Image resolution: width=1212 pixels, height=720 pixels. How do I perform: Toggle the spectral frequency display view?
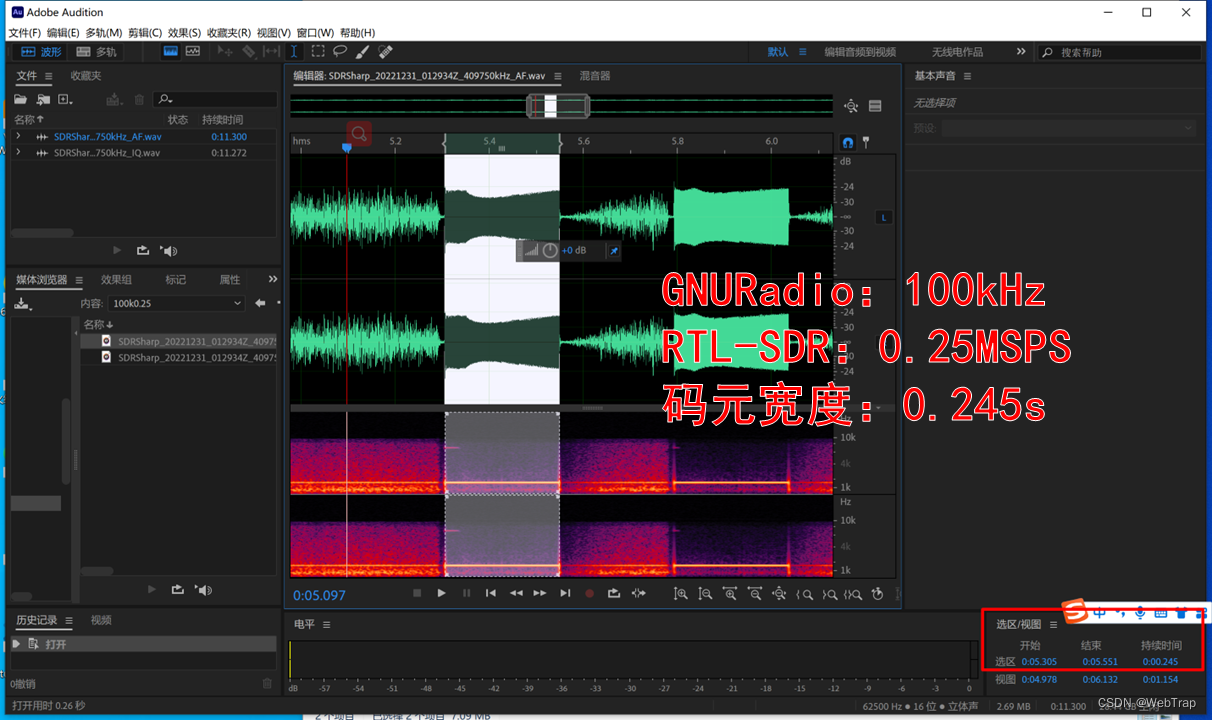(x=192, y=51)
